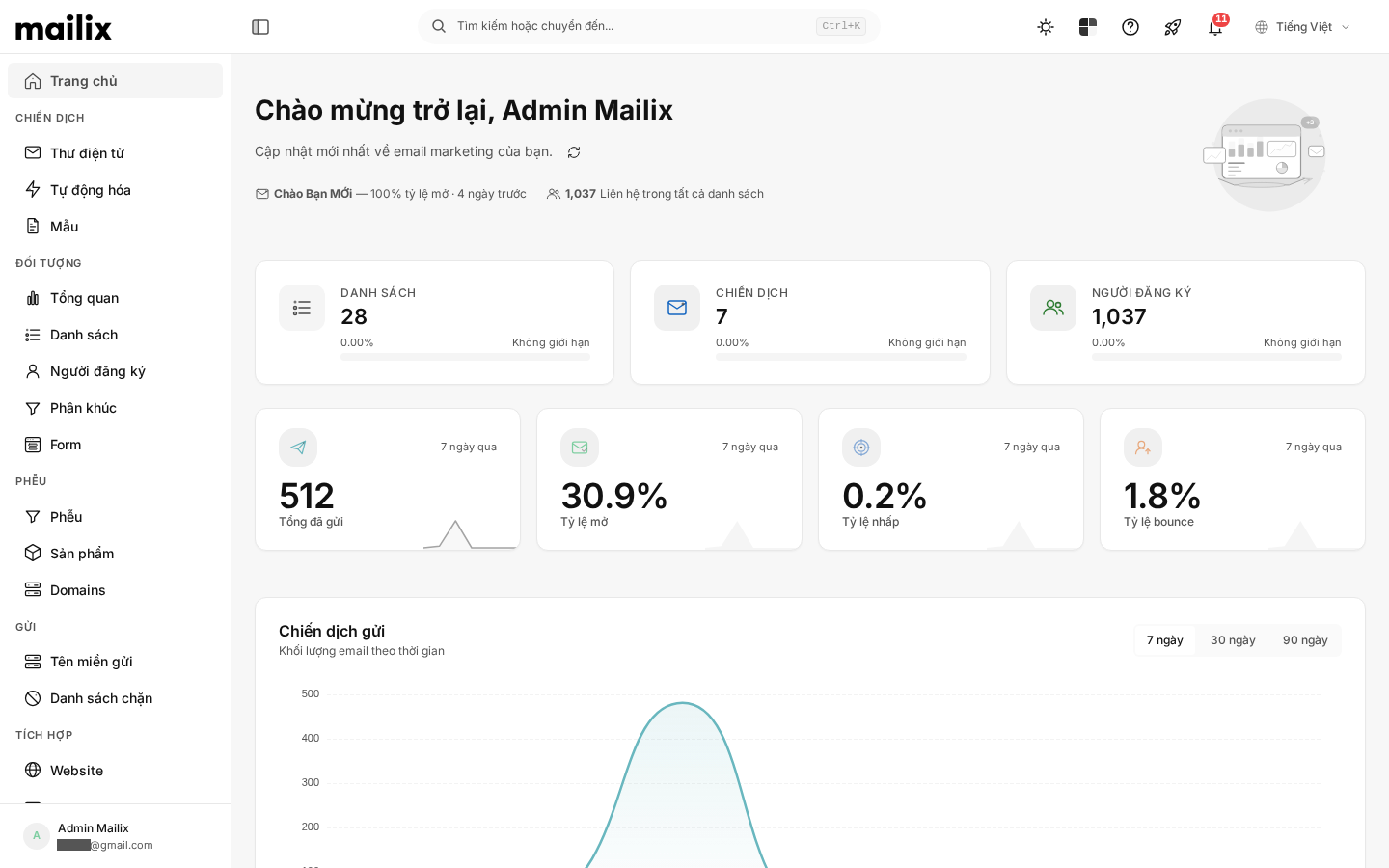Select the 90 ngày chart range tab

click(1305, 640)
